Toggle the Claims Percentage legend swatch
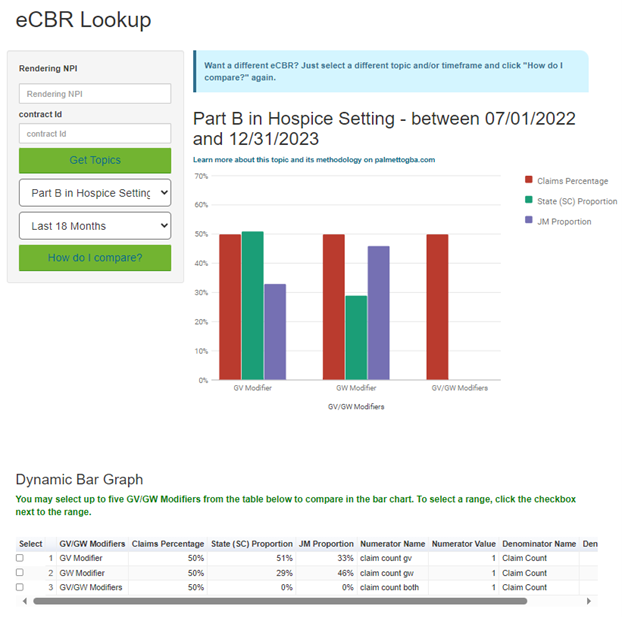This screenshot has height=618, width=622. click(x=528, y=180)
